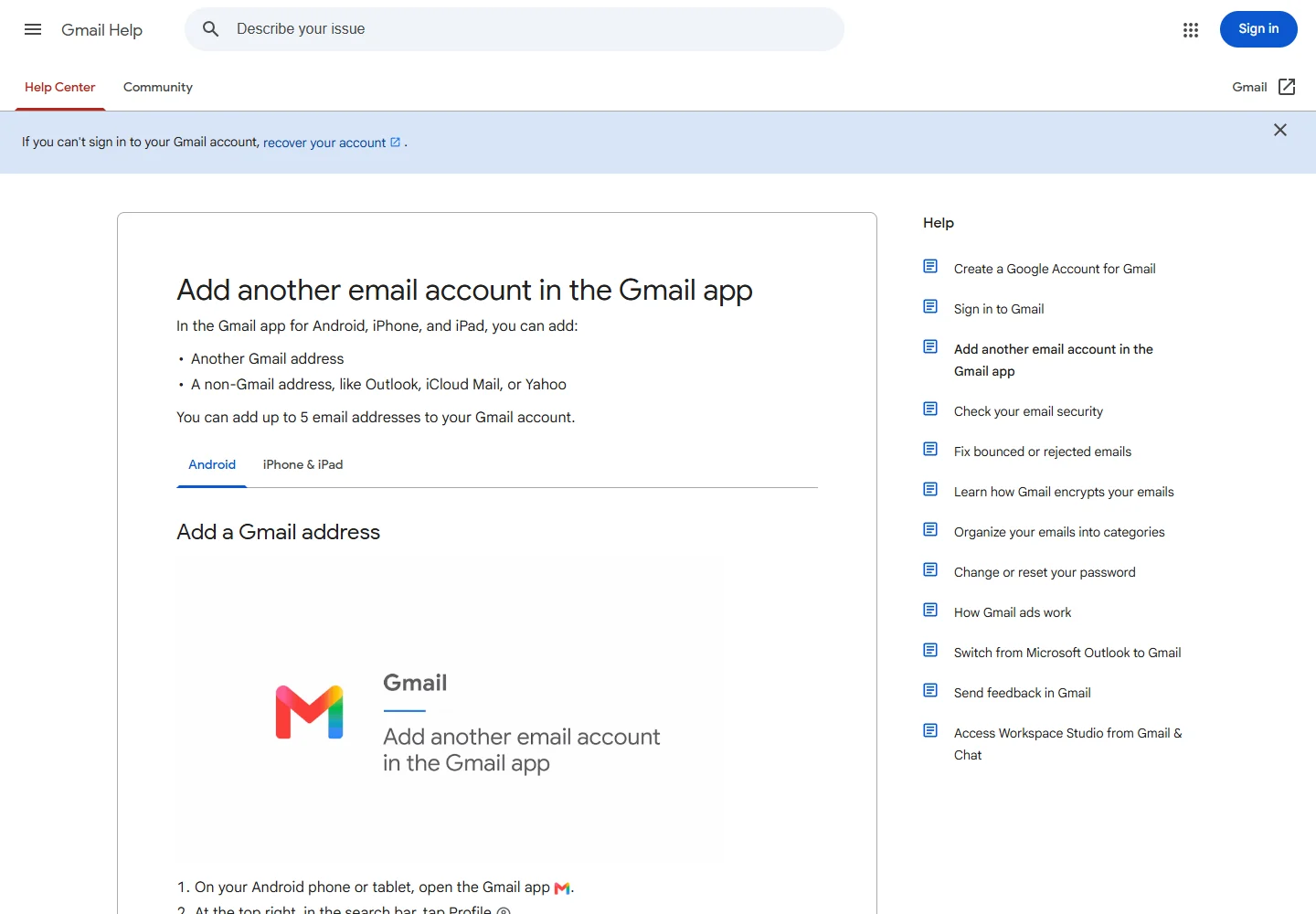The width and height of the screenshot is (1316, 914).
Task: Click the article title heading
Action: [464, 290]
